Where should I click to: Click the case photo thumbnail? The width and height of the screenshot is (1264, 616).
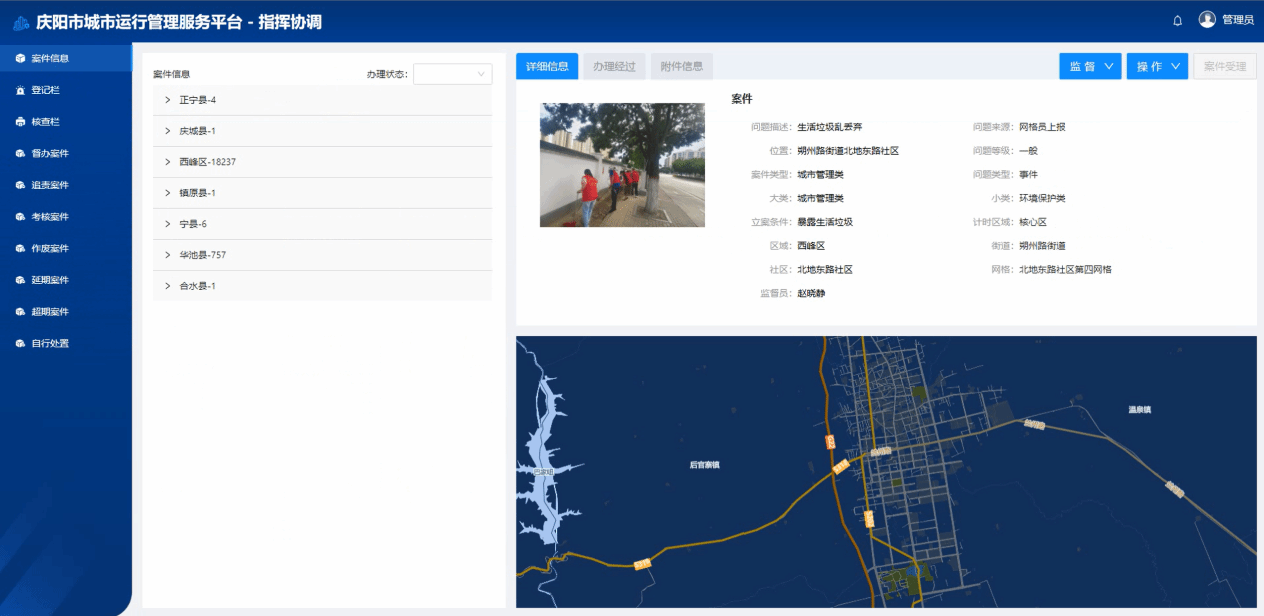pyautogui.click(x=622, y=165)
